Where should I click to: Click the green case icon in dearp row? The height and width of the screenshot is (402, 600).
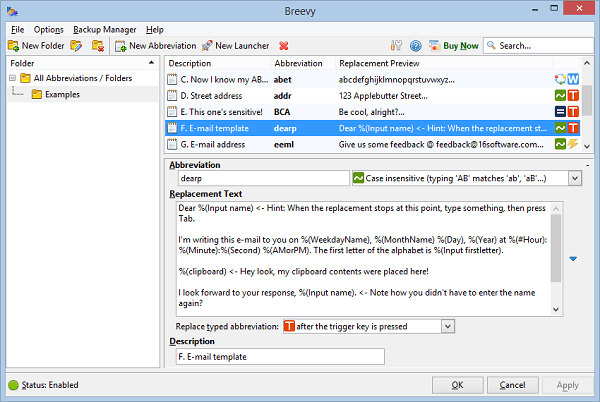560,128
